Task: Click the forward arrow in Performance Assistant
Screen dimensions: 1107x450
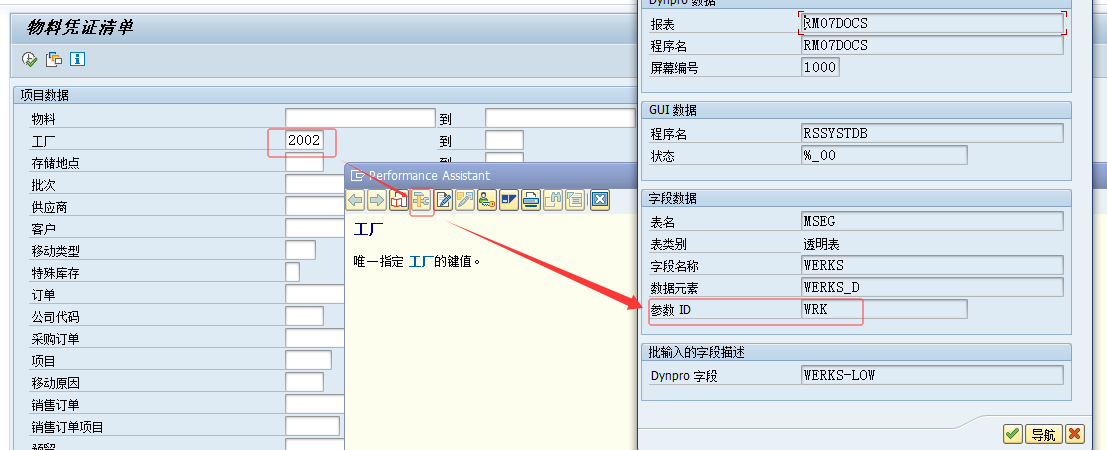Action: tap(376, 200)
